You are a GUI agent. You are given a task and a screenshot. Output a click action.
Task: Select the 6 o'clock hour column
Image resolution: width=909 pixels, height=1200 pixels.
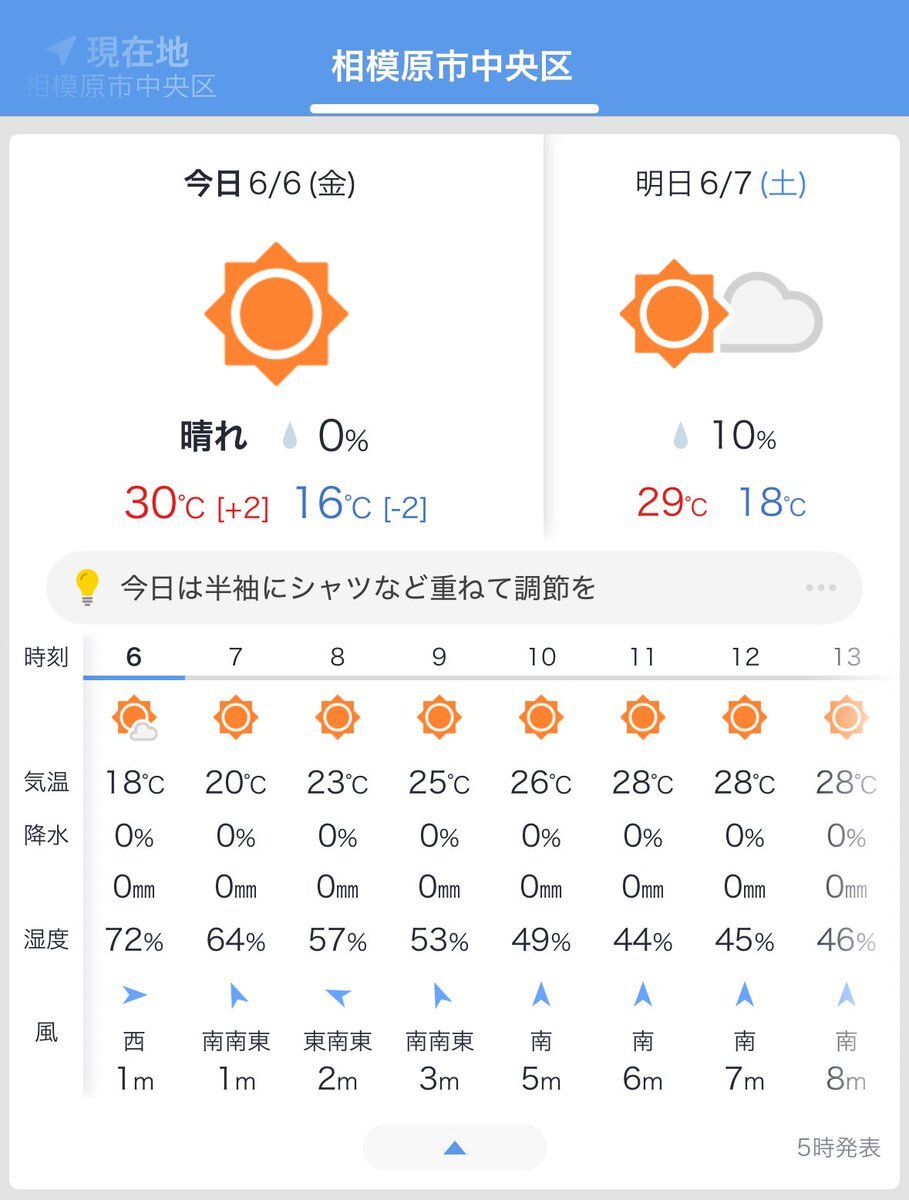click(x=134, y=866)
